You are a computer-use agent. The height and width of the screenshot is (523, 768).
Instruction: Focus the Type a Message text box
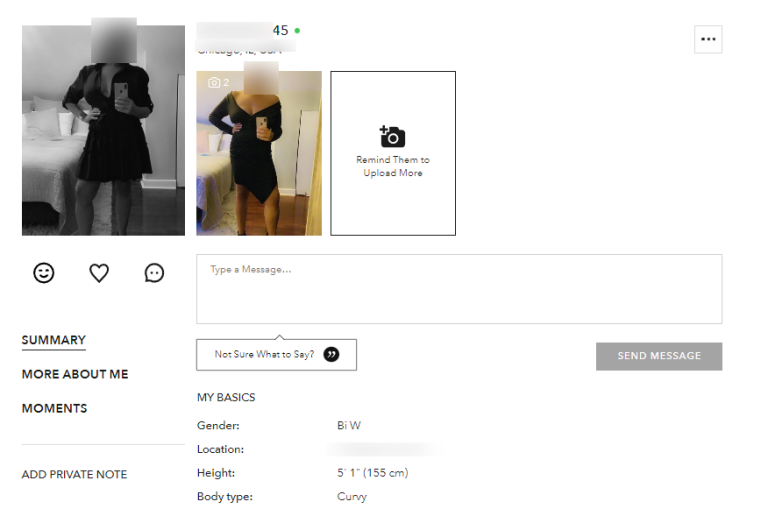pos(459,289)
